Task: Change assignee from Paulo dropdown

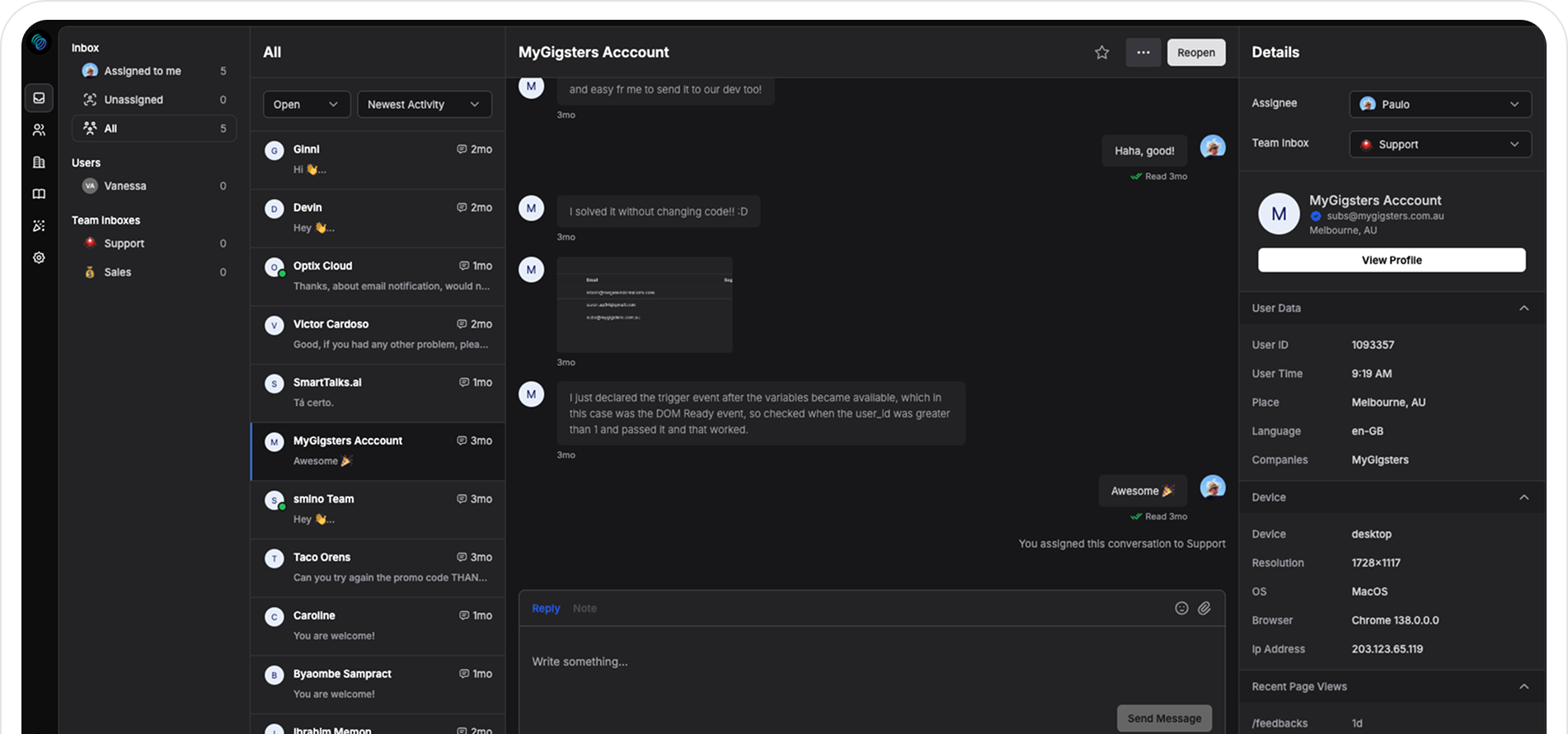Action: click(1439, 105)
